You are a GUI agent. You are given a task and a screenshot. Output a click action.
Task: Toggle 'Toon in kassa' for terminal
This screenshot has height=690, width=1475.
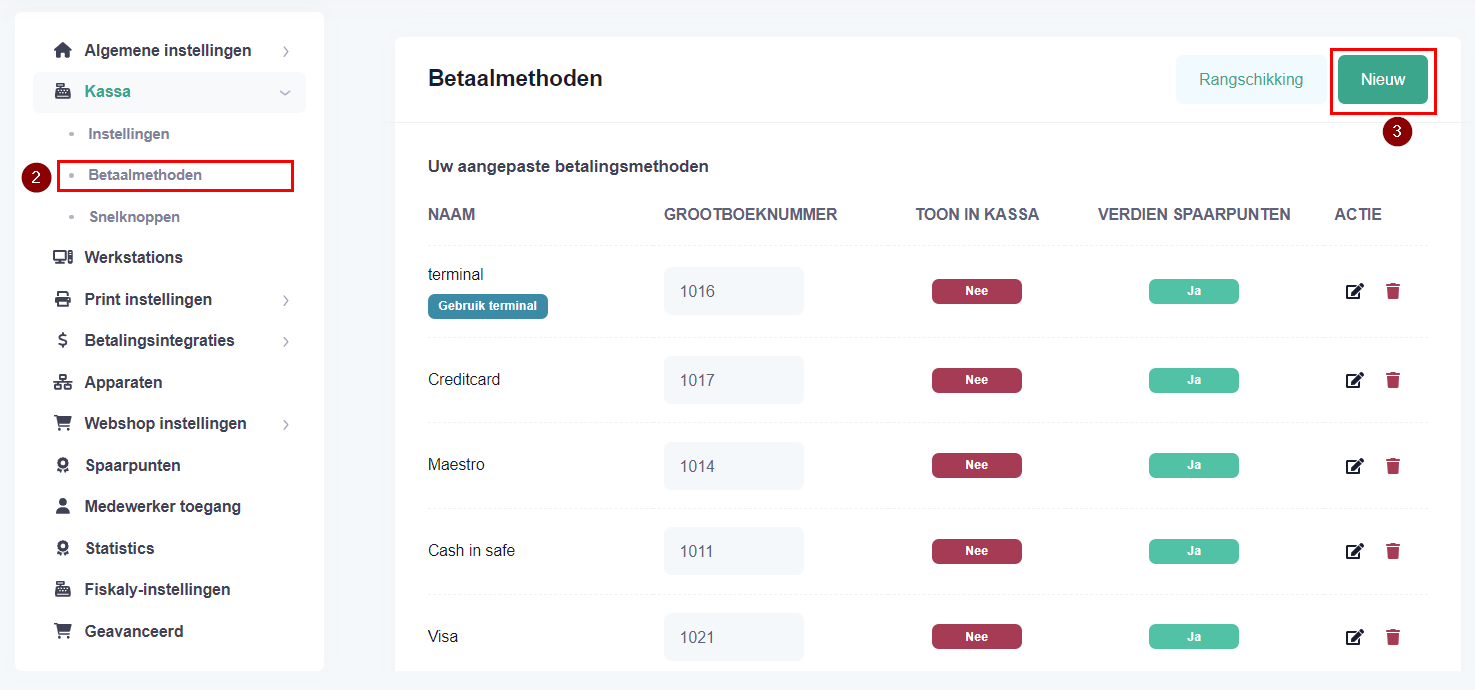point(976,291)
